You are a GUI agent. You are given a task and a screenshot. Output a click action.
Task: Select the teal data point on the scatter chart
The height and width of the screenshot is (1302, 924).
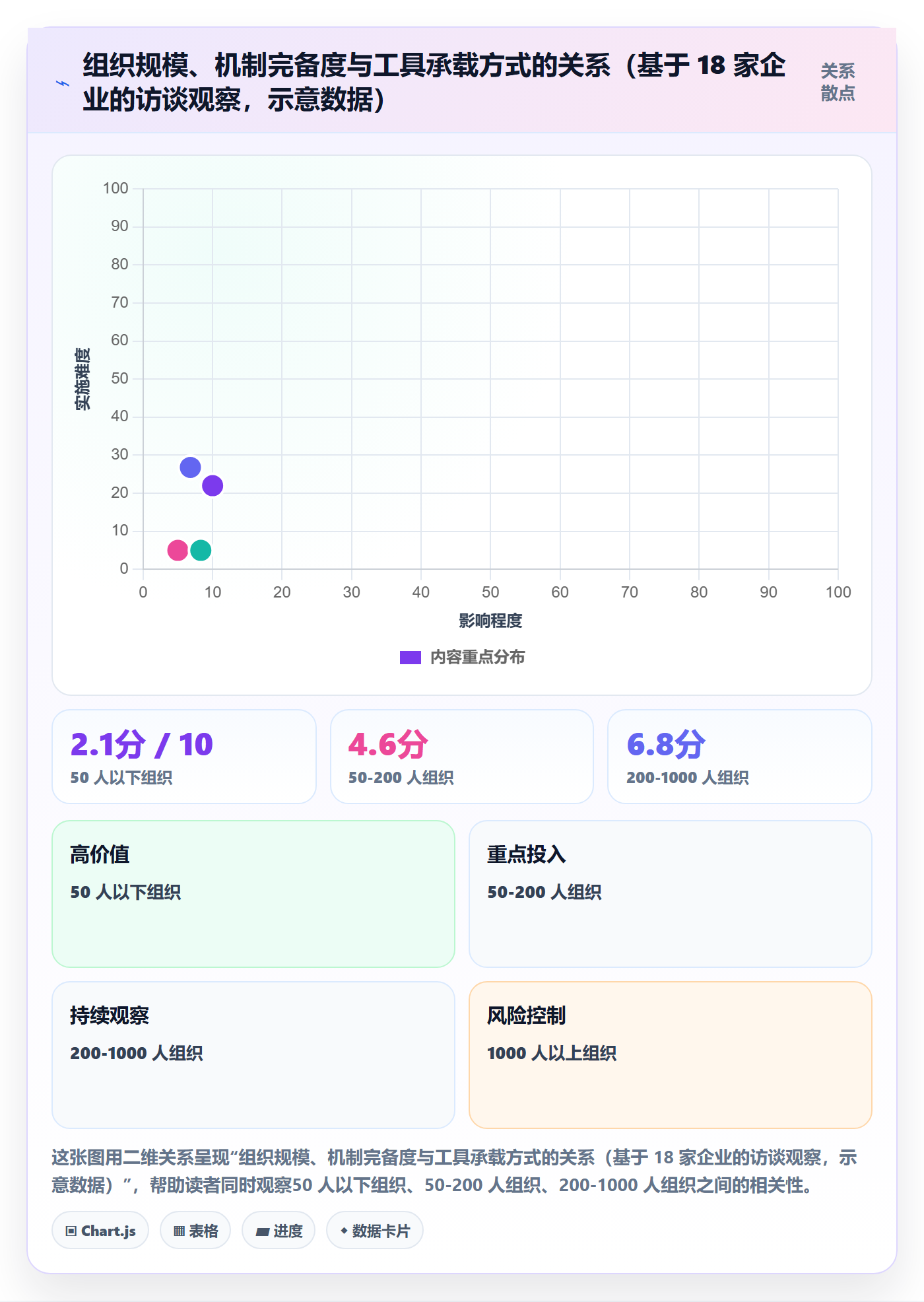tap(201, 550)
